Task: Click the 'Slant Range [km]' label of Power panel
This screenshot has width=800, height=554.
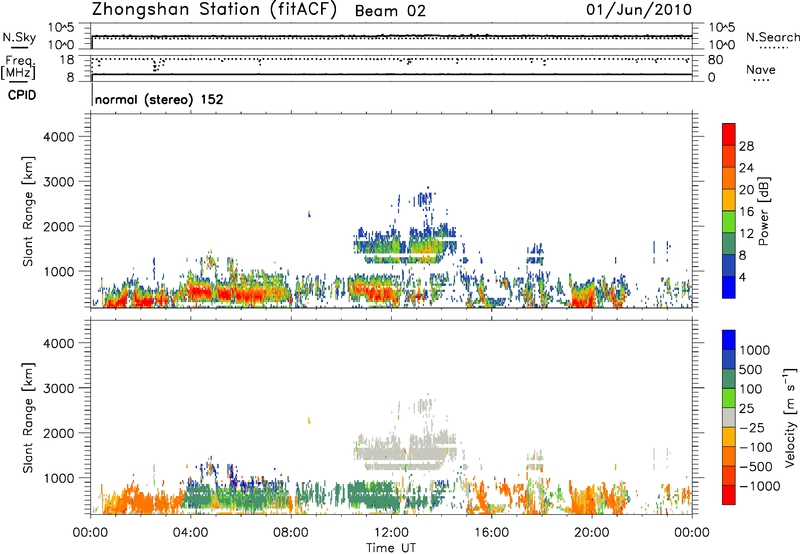Action: click(x=28, y=211)
